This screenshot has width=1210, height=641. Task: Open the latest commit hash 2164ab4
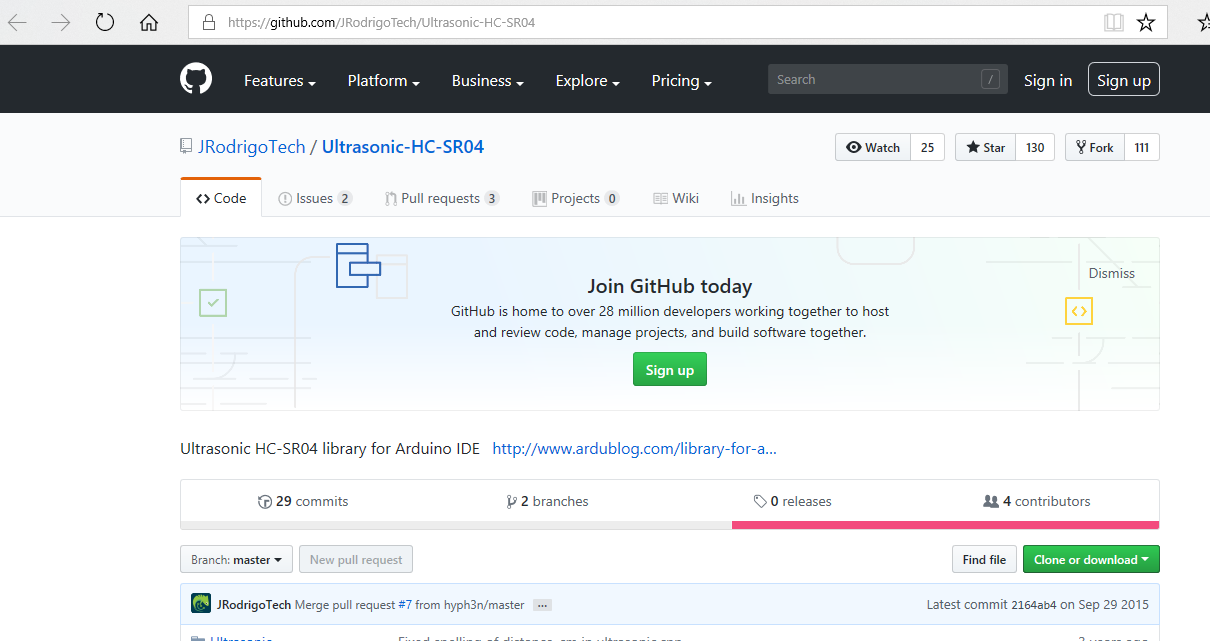[x=1035, y=605]
